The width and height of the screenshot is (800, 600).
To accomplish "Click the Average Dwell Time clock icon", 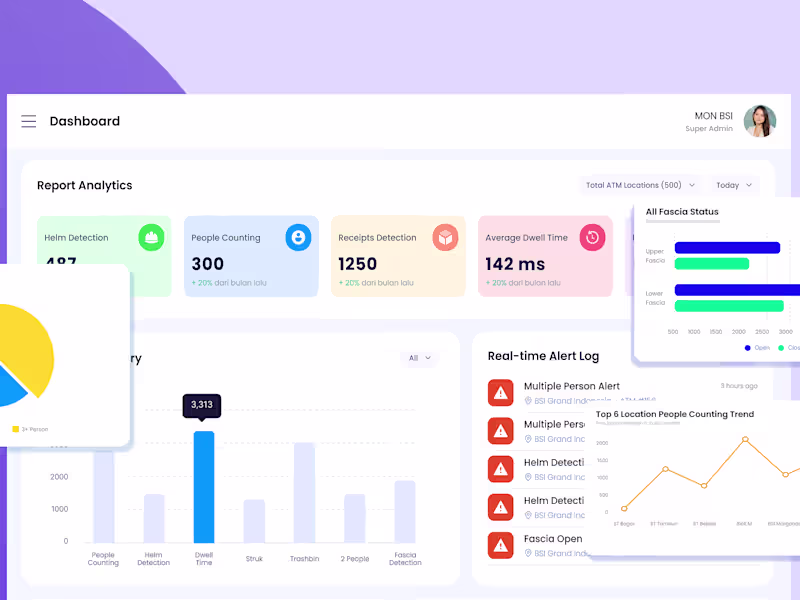I will [x=594, y=237].
